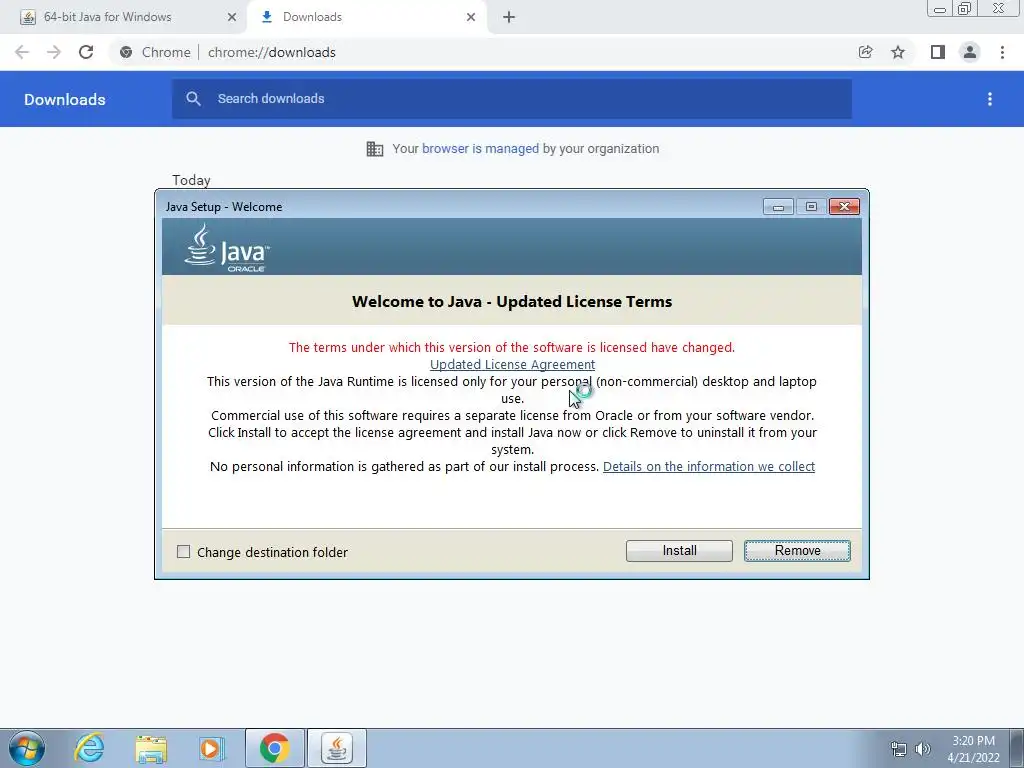Click the "Today" date label

191,180
